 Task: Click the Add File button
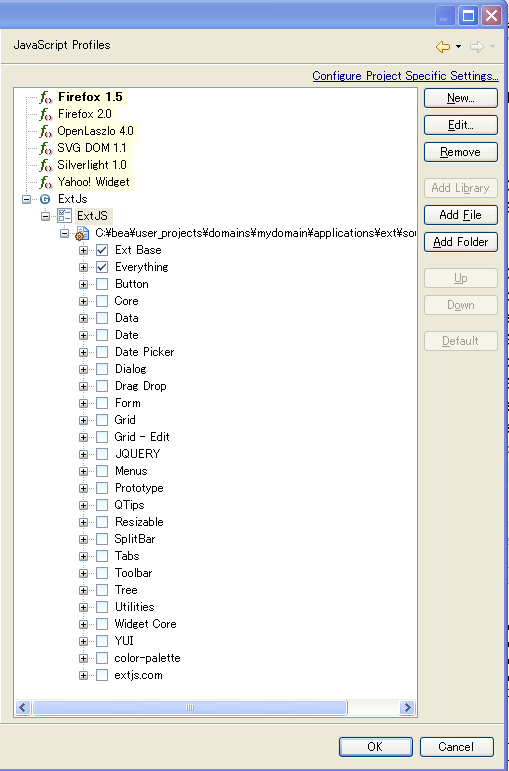click(x=461, y=215)
